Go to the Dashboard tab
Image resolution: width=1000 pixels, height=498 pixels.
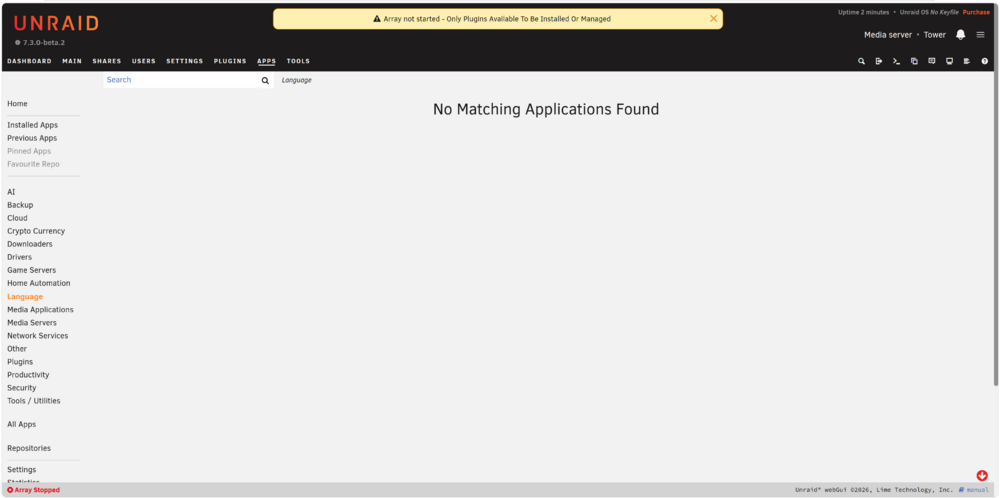[x=29, y=61]
